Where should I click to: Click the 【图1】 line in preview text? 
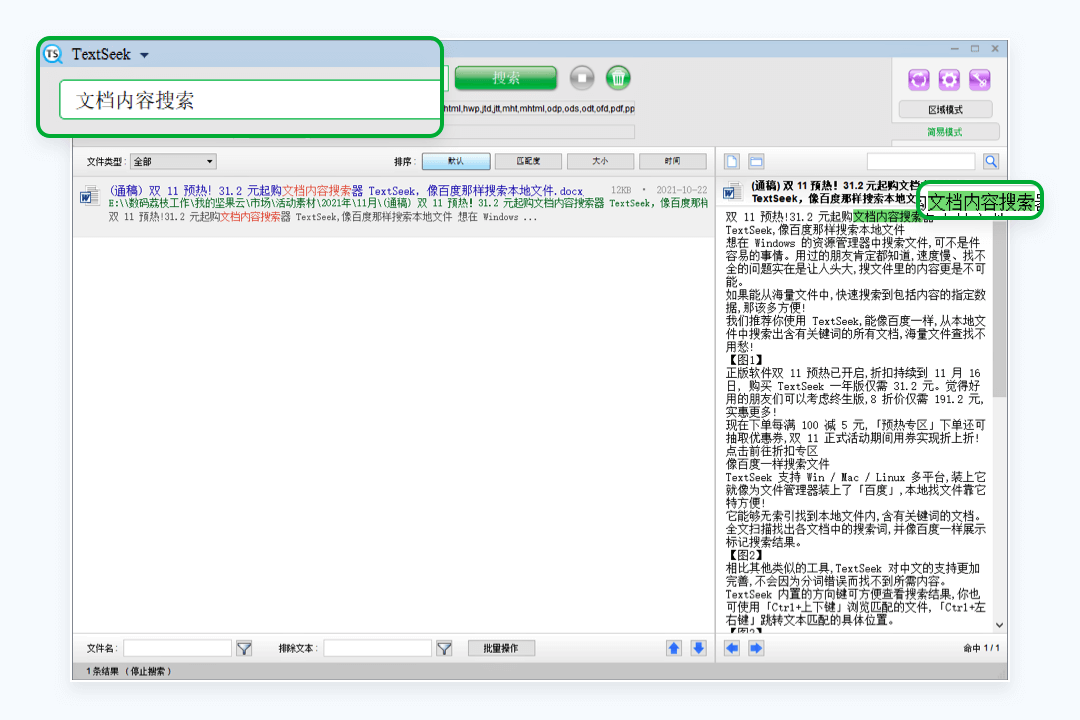(x=745, y=360)
